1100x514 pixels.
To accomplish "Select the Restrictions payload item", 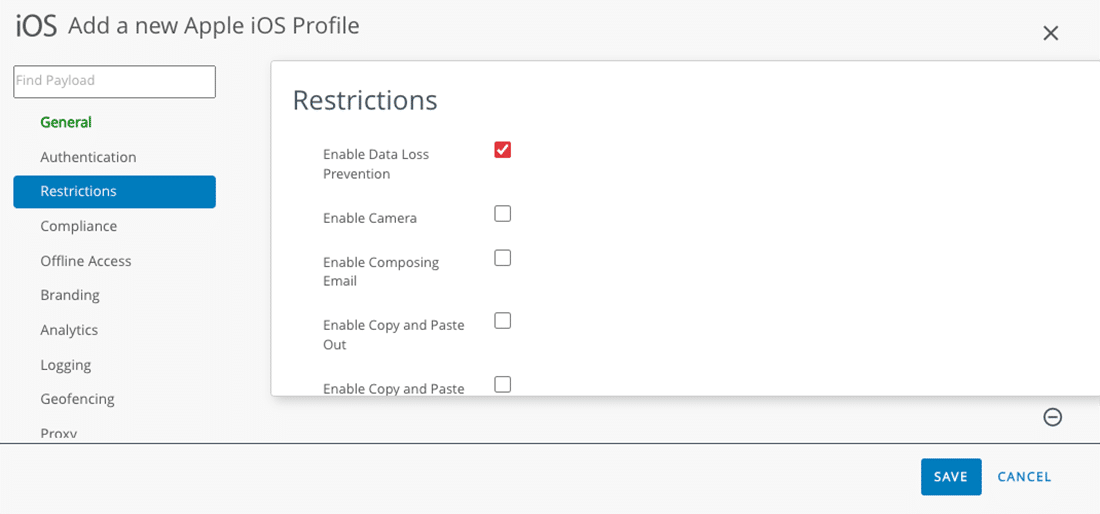I will (x=114, y=191).
